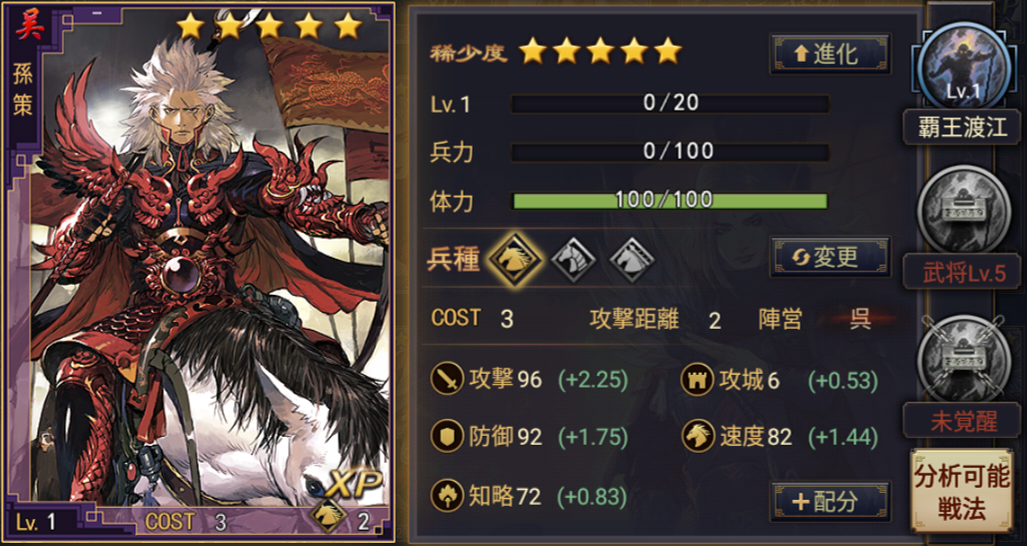Select the second grey horse troop icon
The height and width of the screenshot is (546, 1027).
[x=573, y=260]
